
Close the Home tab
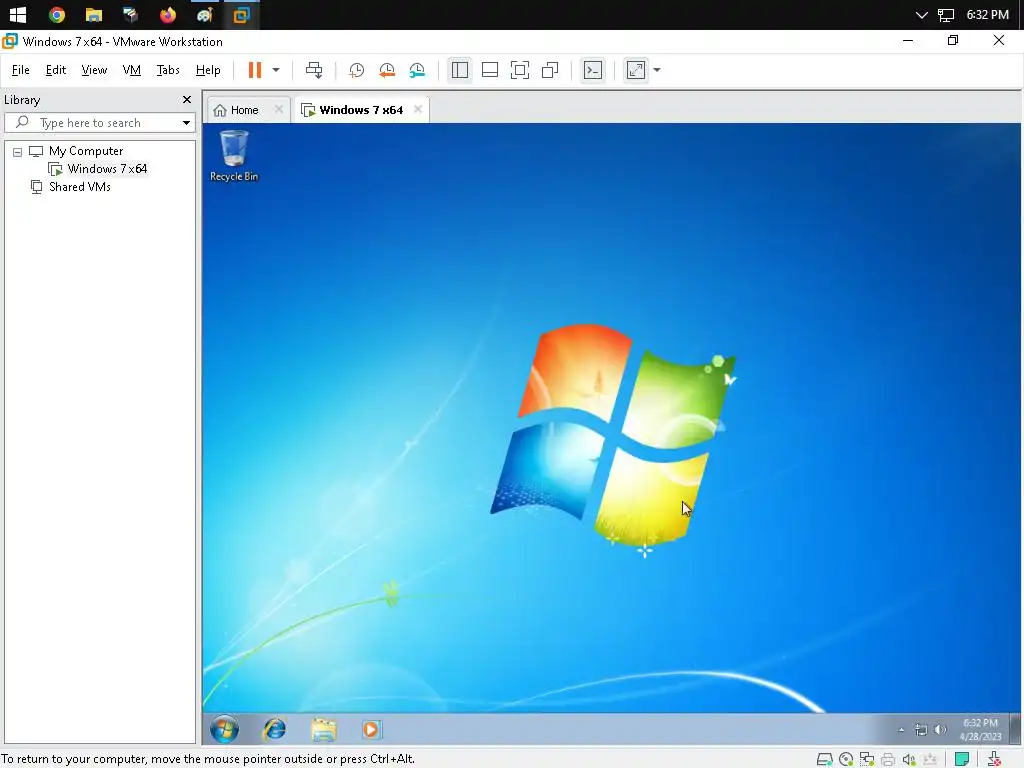tap(279, 109)
